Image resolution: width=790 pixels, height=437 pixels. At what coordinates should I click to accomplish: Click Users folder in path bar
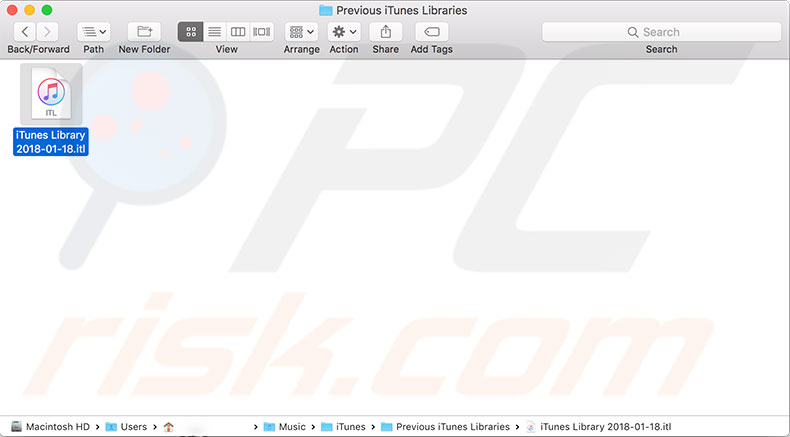click(126, 426)
